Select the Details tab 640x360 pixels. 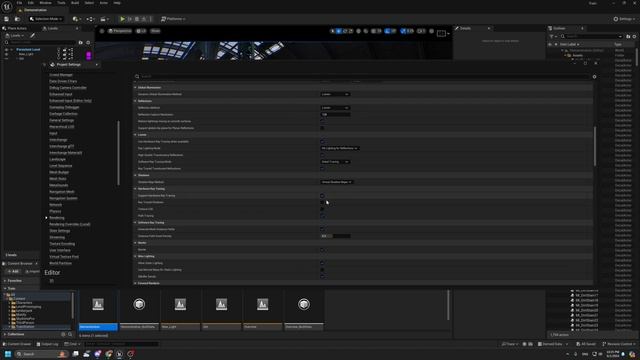pyautogui.click(x=466, y=29)
